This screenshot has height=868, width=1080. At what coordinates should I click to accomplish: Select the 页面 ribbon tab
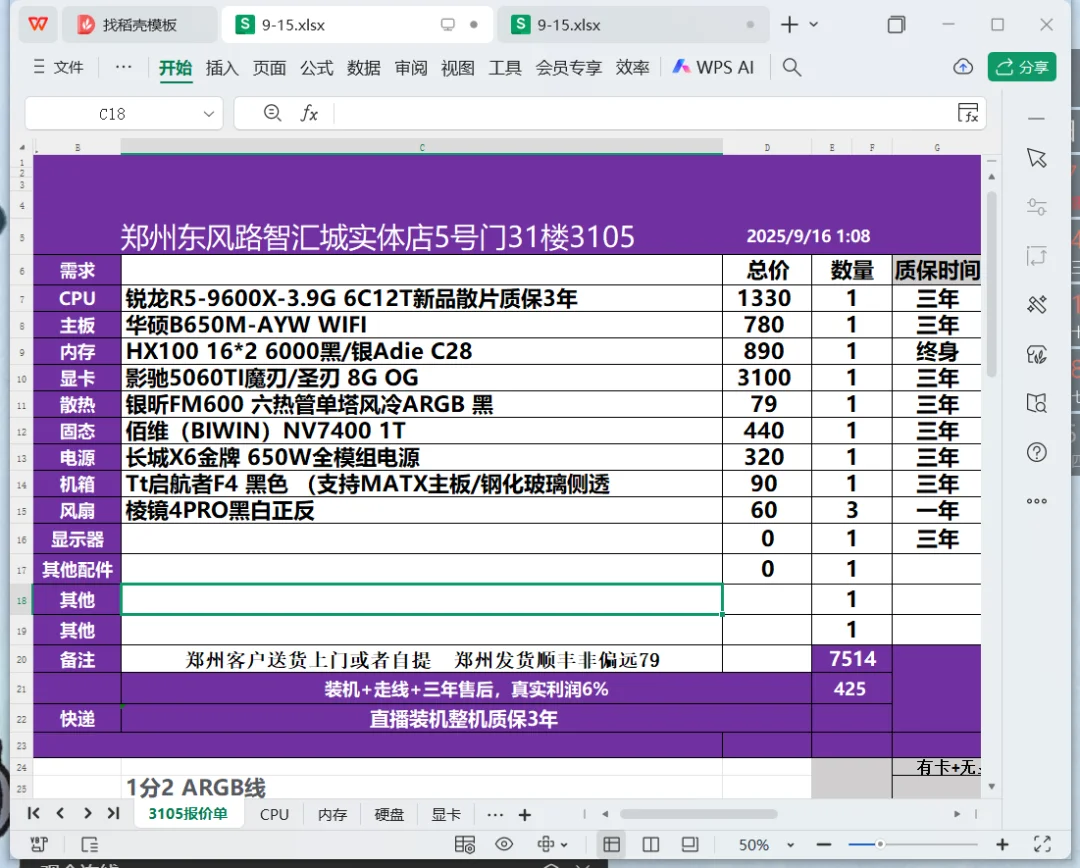click(269, 68)
